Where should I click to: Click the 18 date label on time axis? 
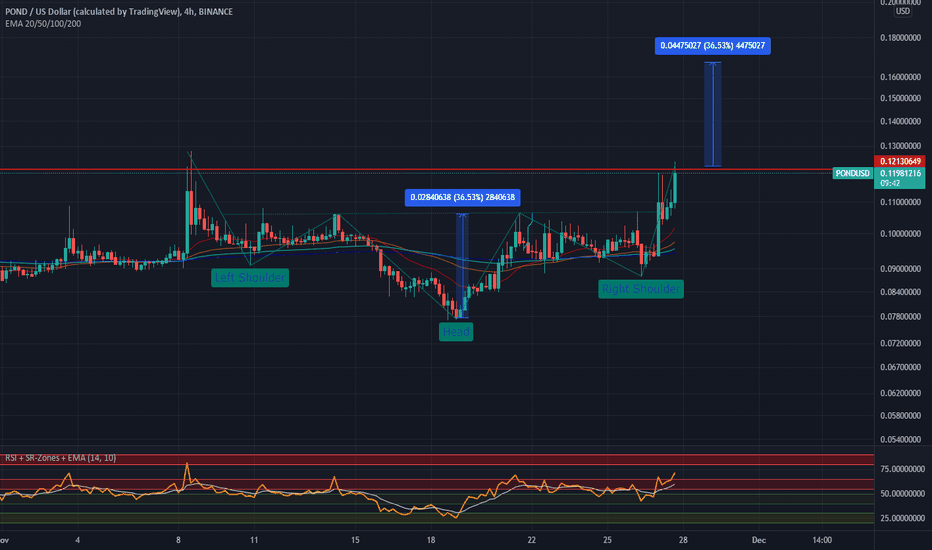tap(431, 540)
